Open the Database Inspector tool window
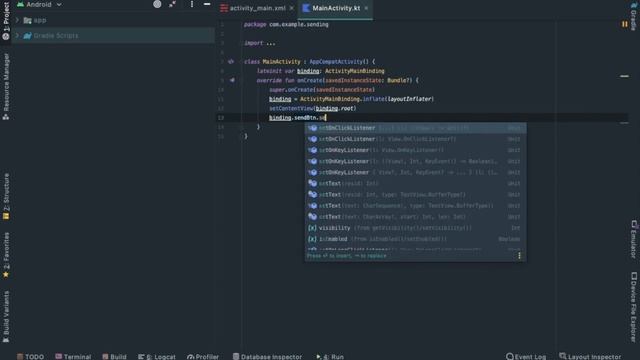The height and width of the screenshot is (360, 640). pyautogui.click(x=267, y=357)
